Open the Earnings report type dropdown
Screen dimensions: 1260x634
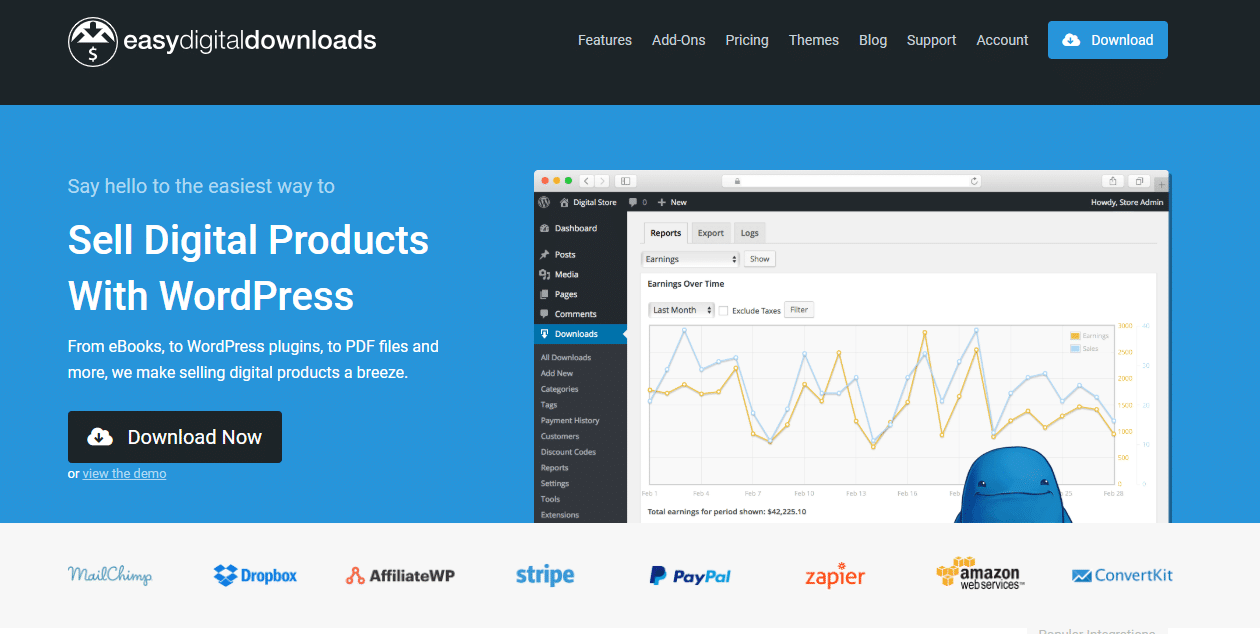click(x=690, y=258)
